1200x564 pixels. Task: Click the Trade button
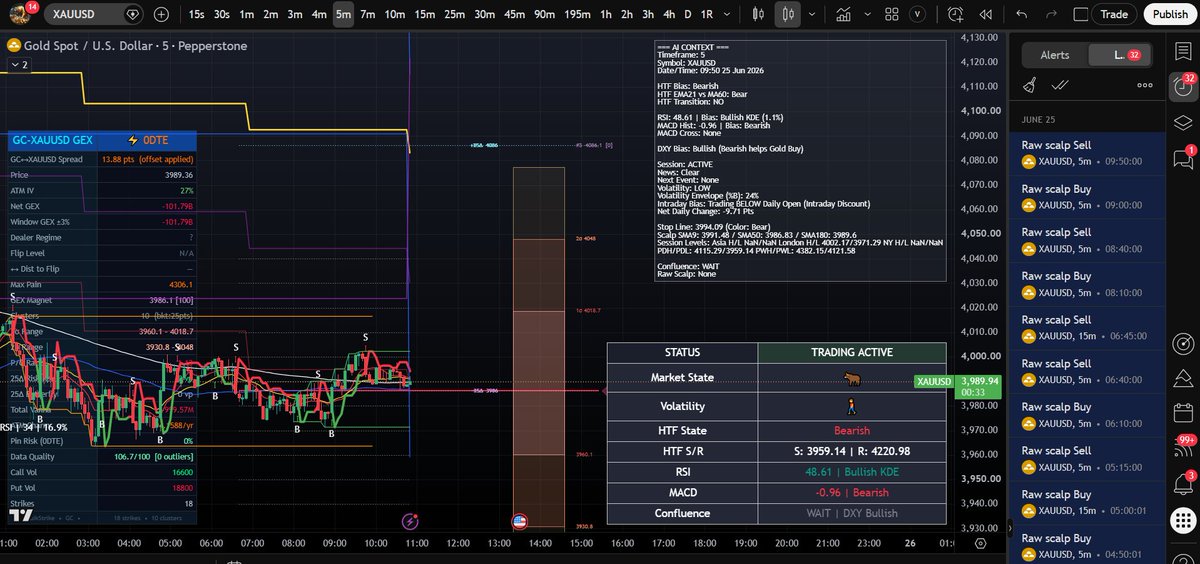point(1114,14)
